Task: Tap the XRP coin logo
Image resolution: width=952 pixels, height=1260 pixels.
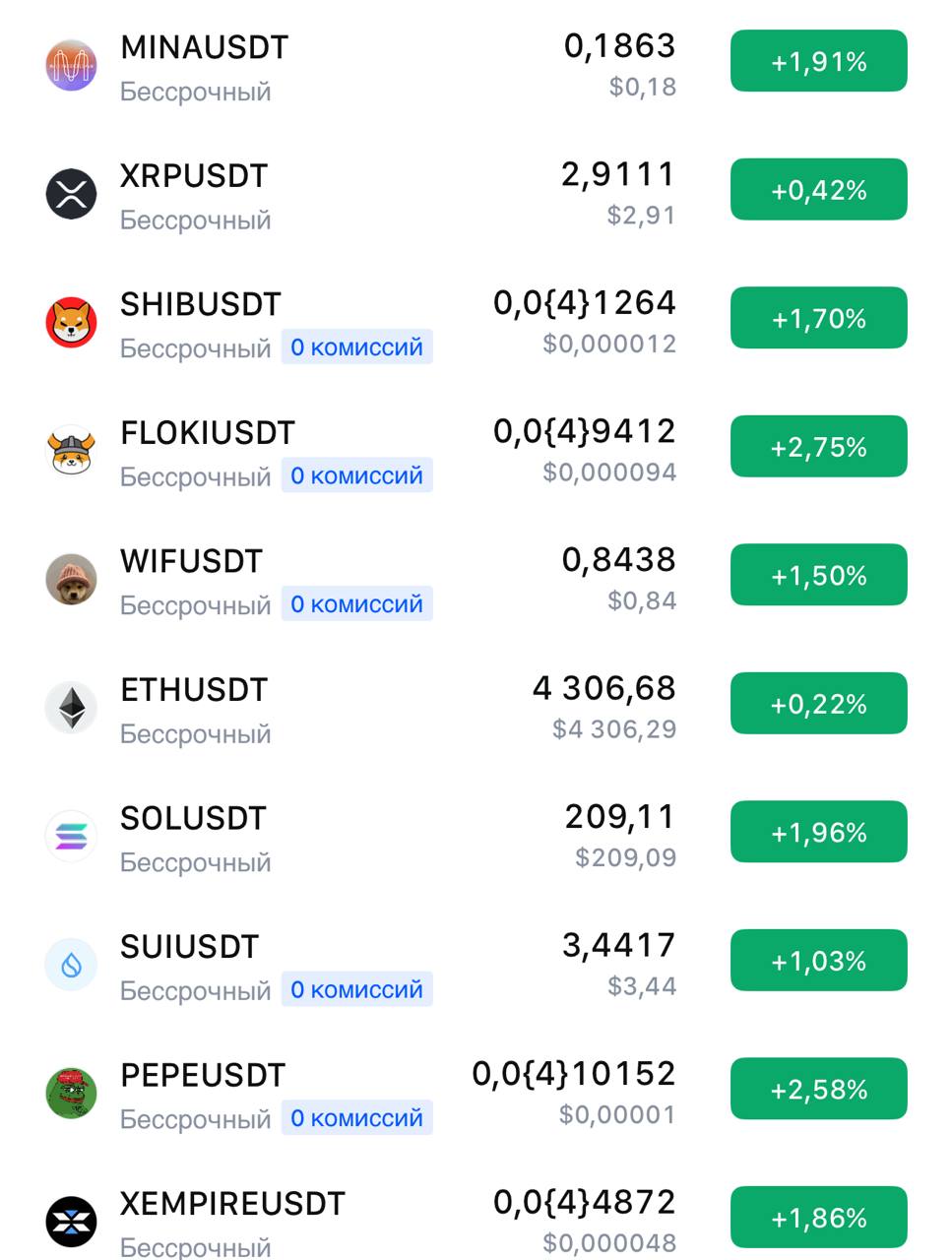Action: point(71,193)
